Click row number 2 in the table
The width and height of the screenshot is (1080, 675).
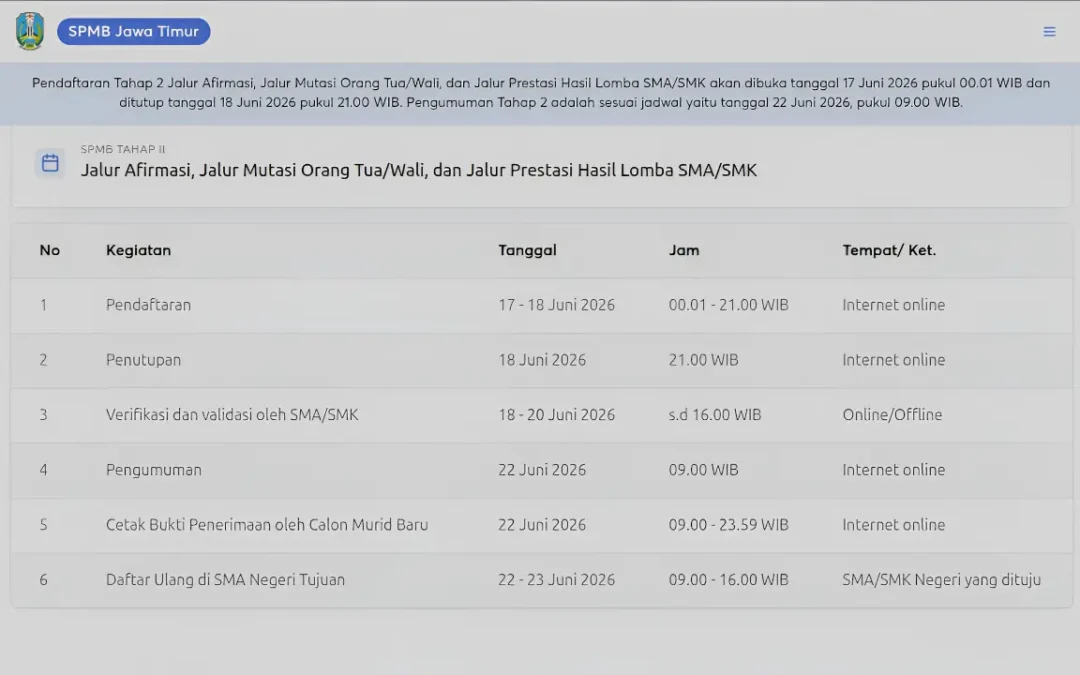43,360
